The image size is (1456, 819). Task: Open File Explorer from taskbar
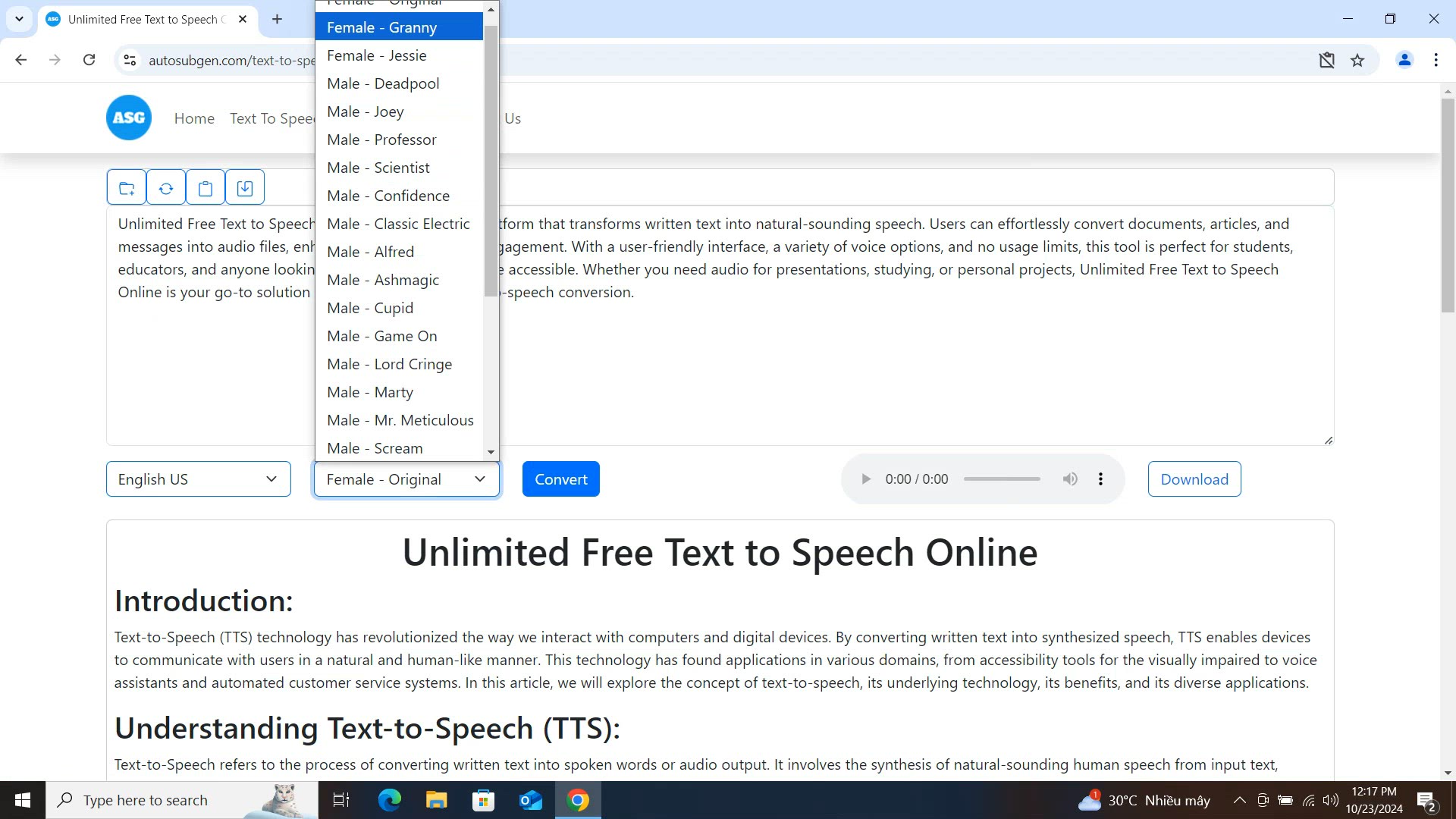(x=436, y=800)
